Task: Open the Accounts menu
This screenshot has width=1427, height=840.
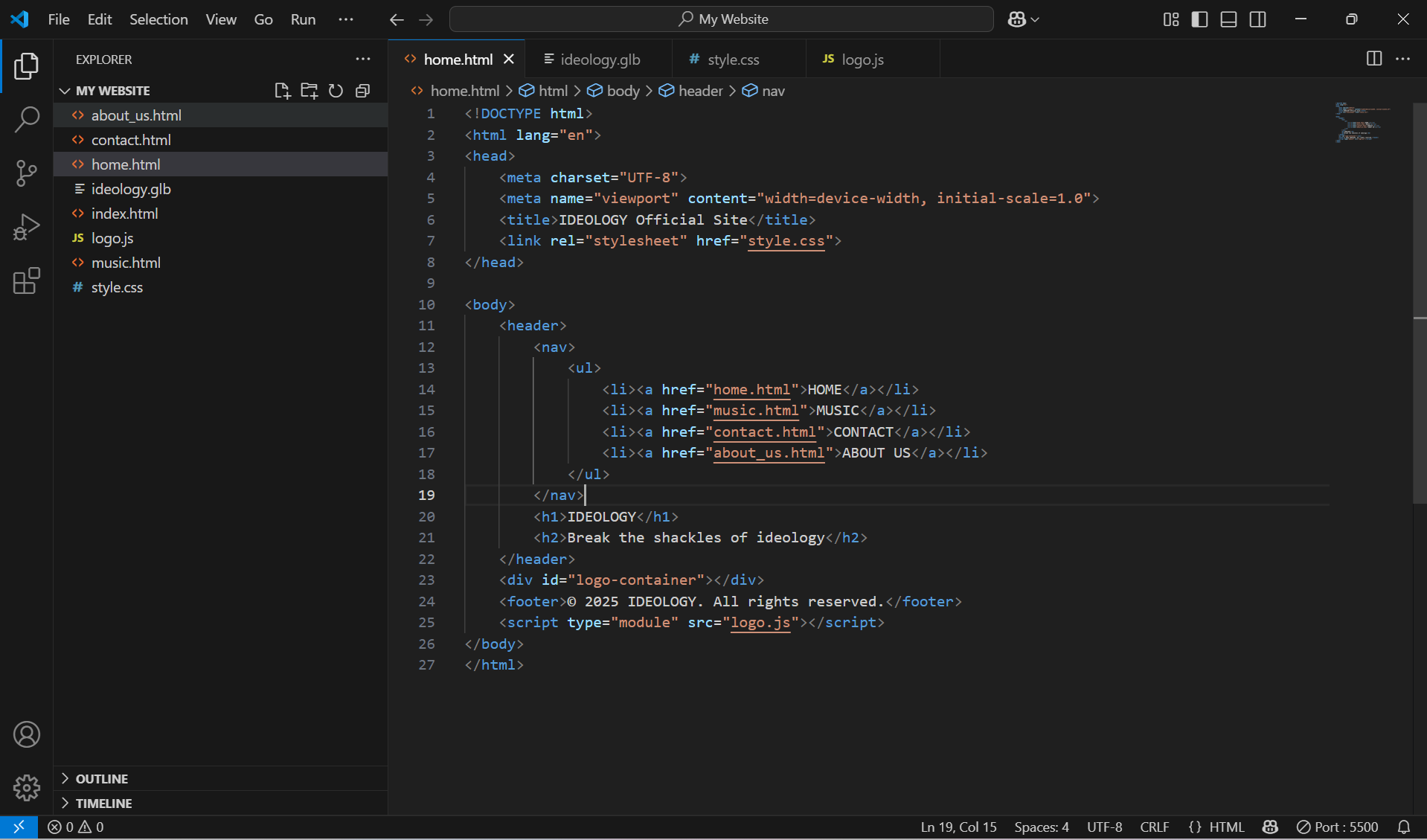Action: click(26, 734)
